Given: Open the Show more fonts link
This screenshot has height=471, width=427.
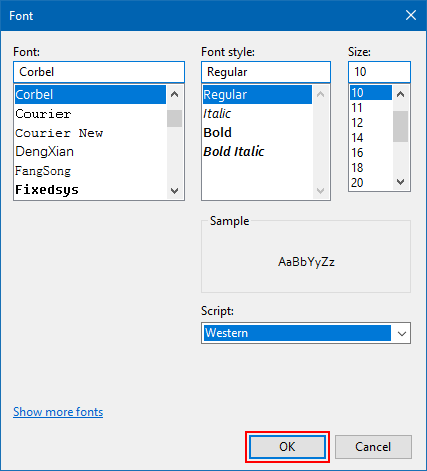Looking at the screenshot, I should (58, 412).
